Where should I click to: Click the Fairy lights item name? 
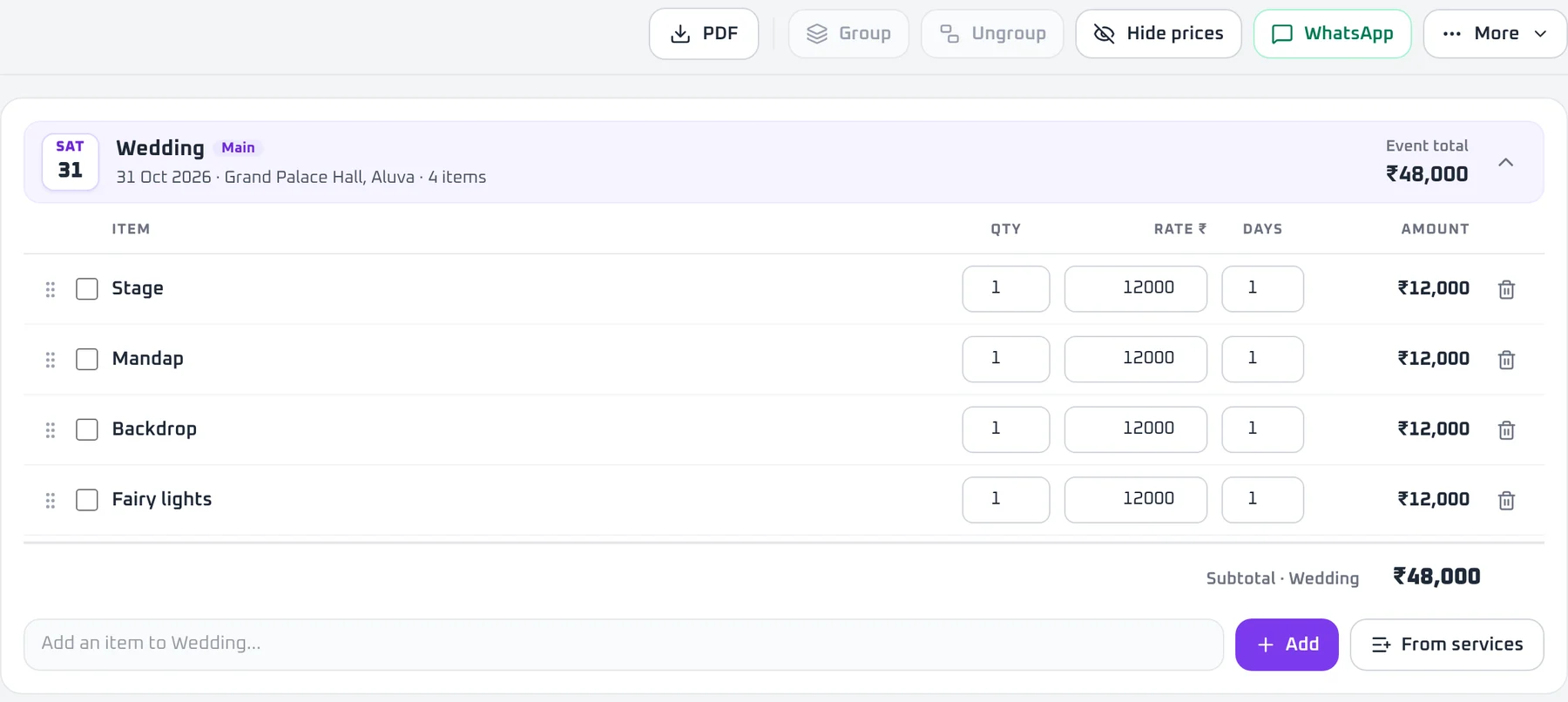(162, 500)
